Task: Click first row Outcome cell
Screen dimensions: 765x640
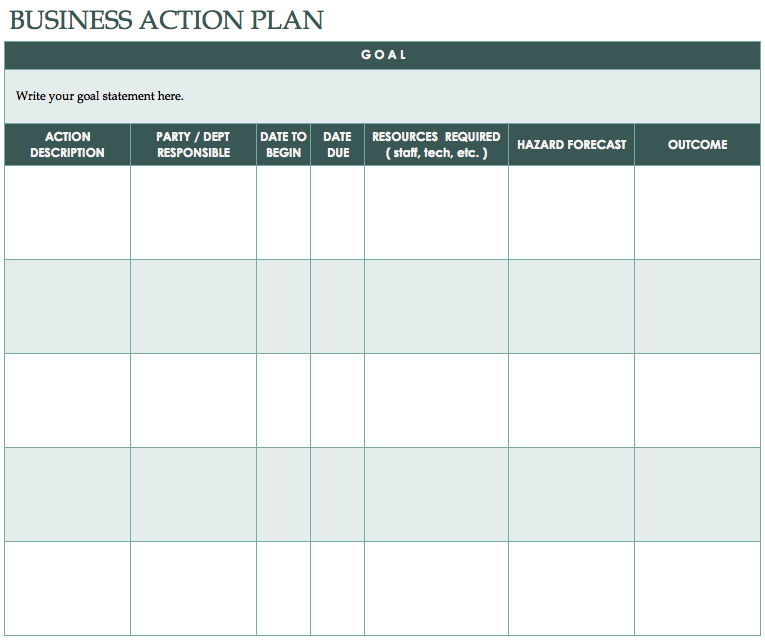Action: (x=697, y=212)
